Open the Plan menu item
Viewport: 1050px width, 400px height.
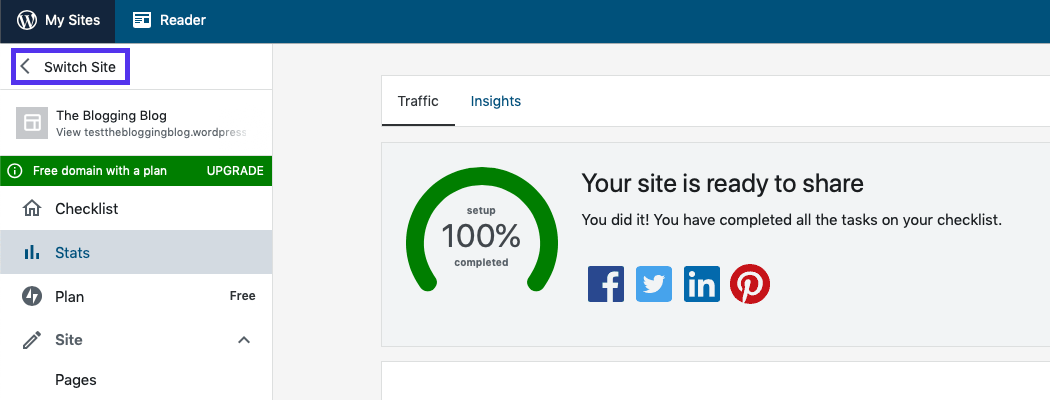click(69, 297)
